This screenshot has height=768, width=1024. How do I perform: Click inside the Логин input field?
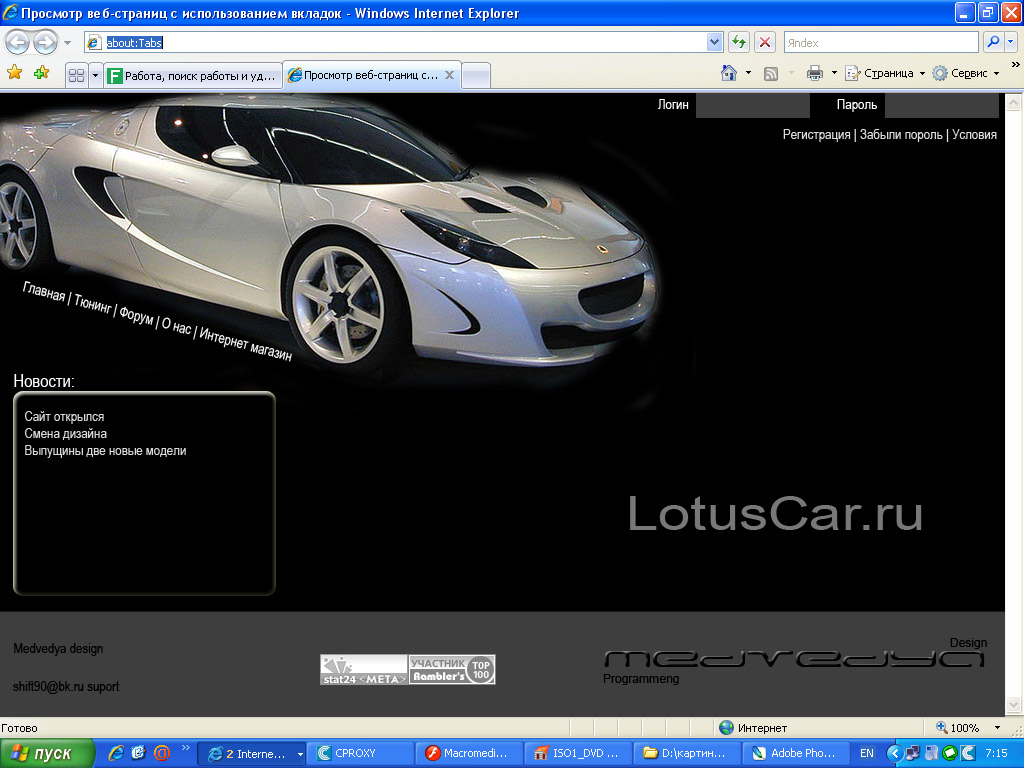752,104
